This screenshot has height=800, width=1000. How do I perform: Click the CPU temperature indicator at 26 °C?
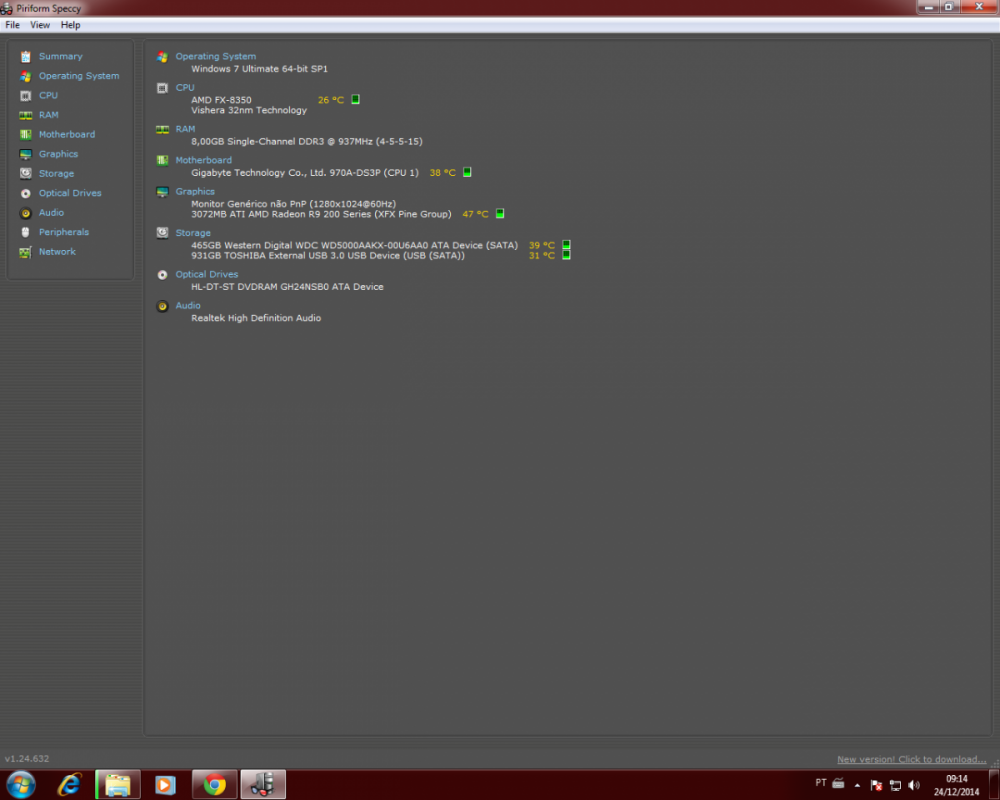pos(331,100)
